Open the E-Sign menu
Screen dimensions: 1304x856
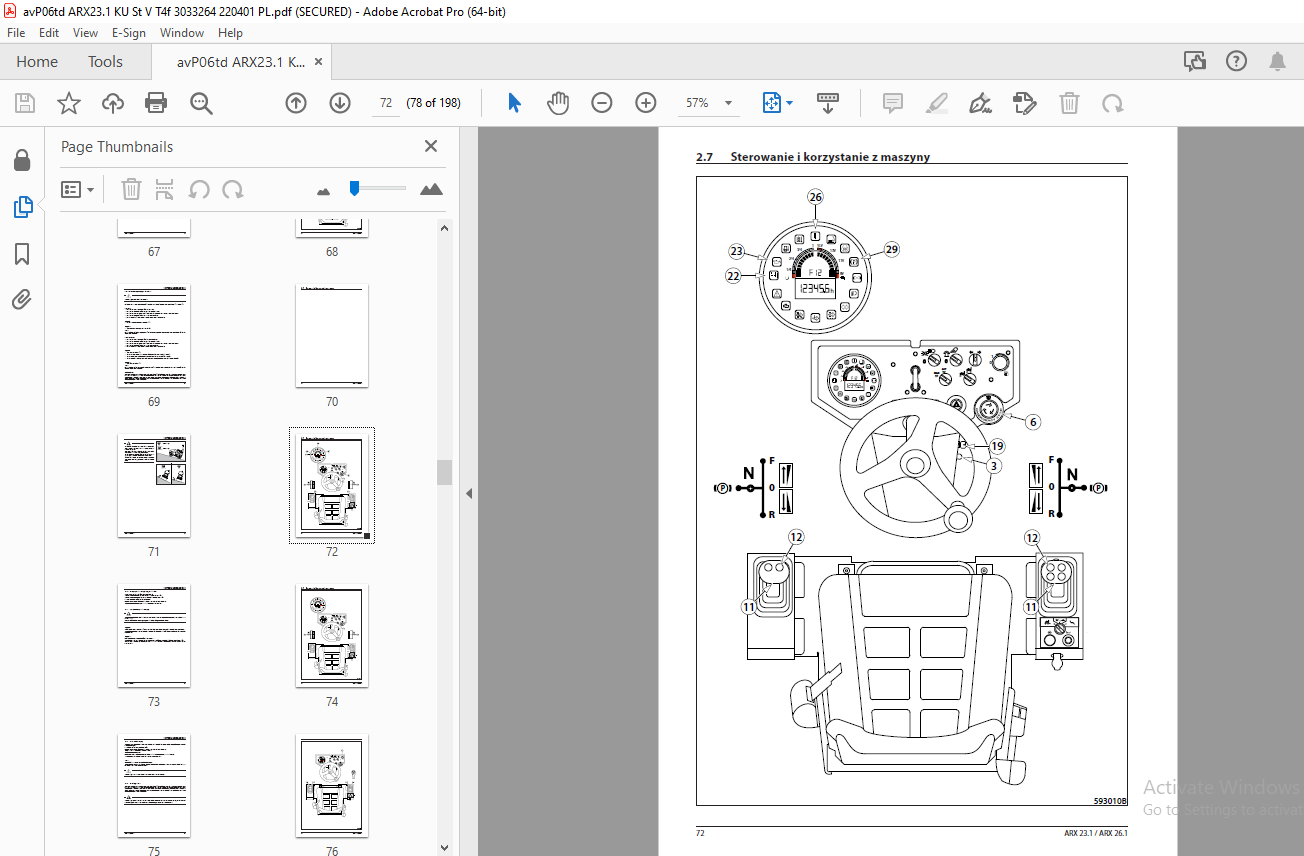click(128, 32)
